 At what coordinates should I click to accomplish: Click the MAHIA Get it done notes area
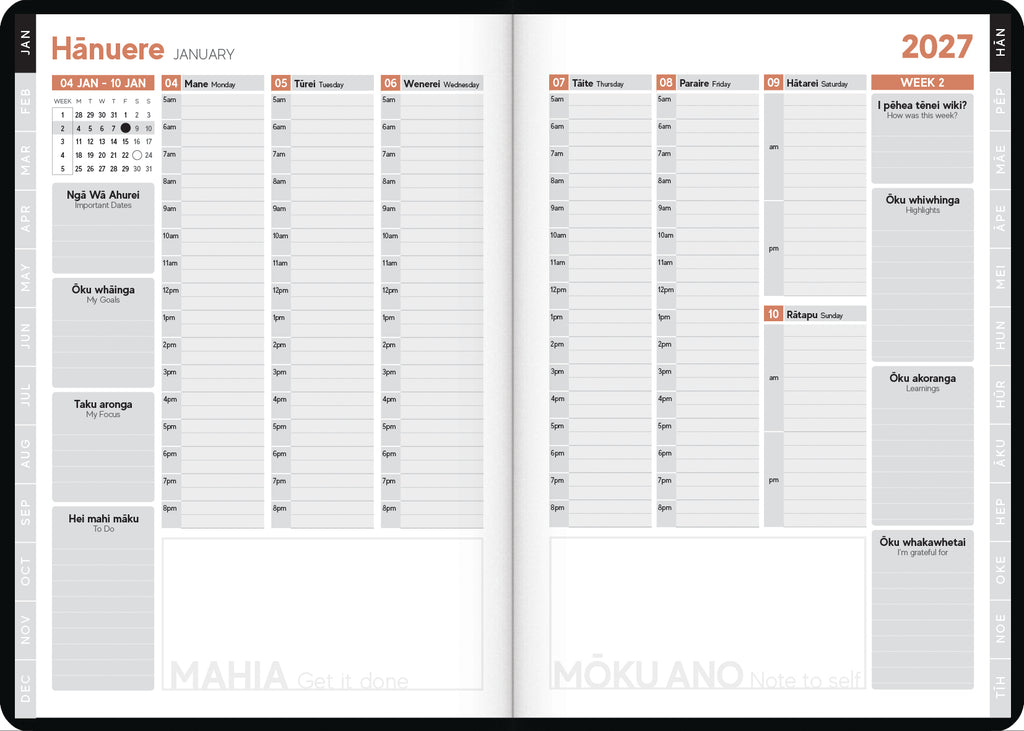pos(323,614)
